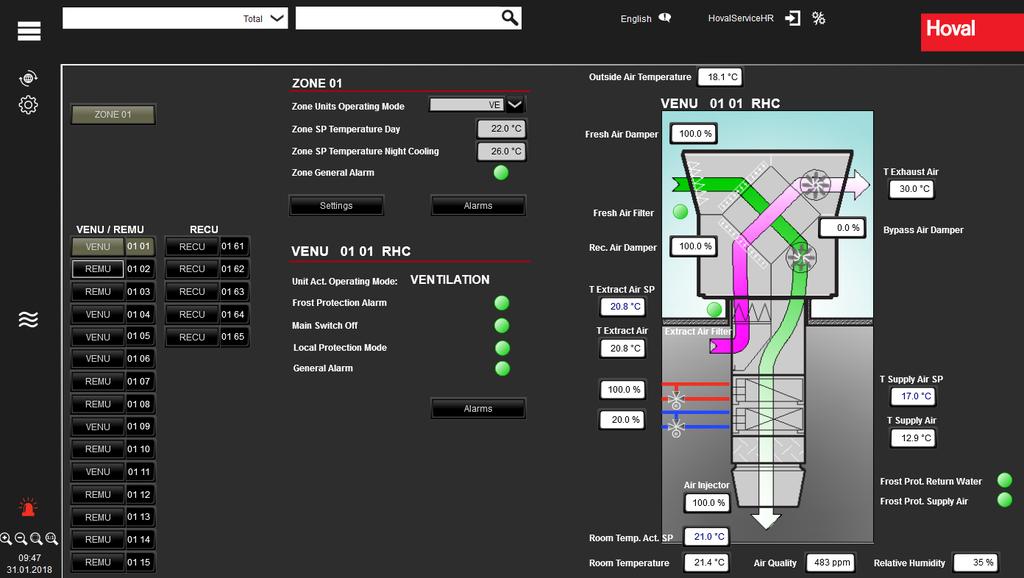Click the Extract Air Filter green indicator

714,309
